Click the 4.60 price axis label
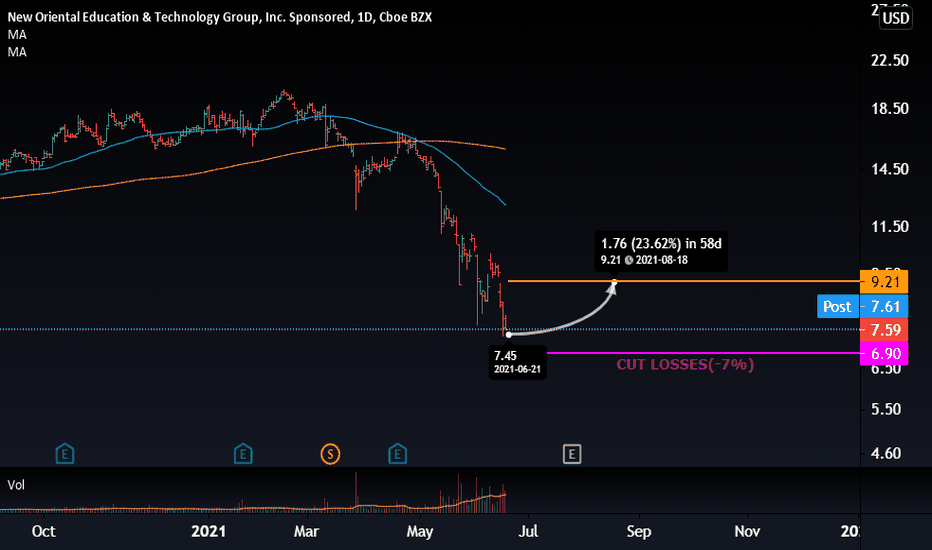Screen dimensions: 932x550 click(x=886, y=454)
